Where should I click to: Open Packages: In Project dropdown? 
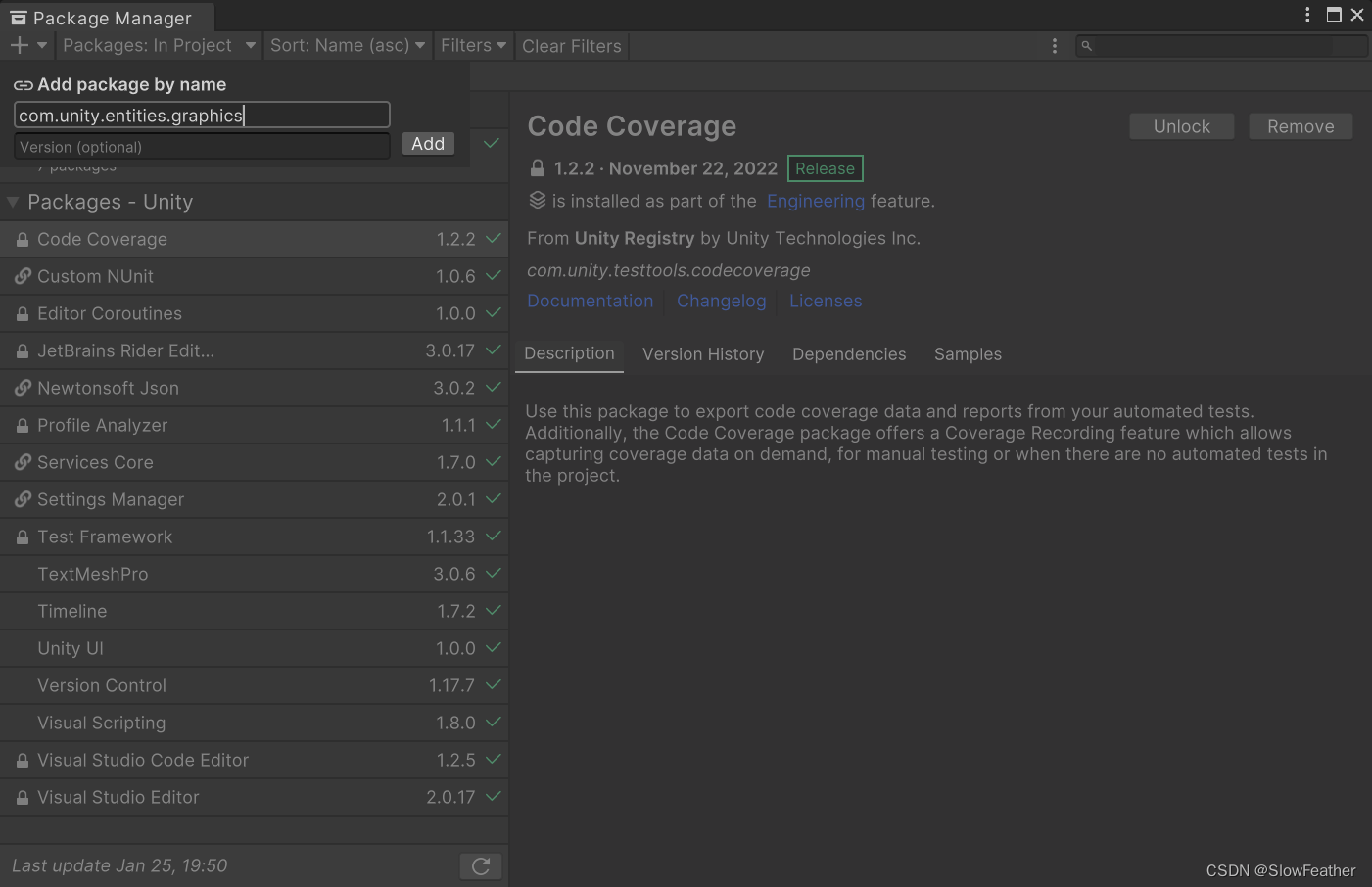tap(159, 45)
